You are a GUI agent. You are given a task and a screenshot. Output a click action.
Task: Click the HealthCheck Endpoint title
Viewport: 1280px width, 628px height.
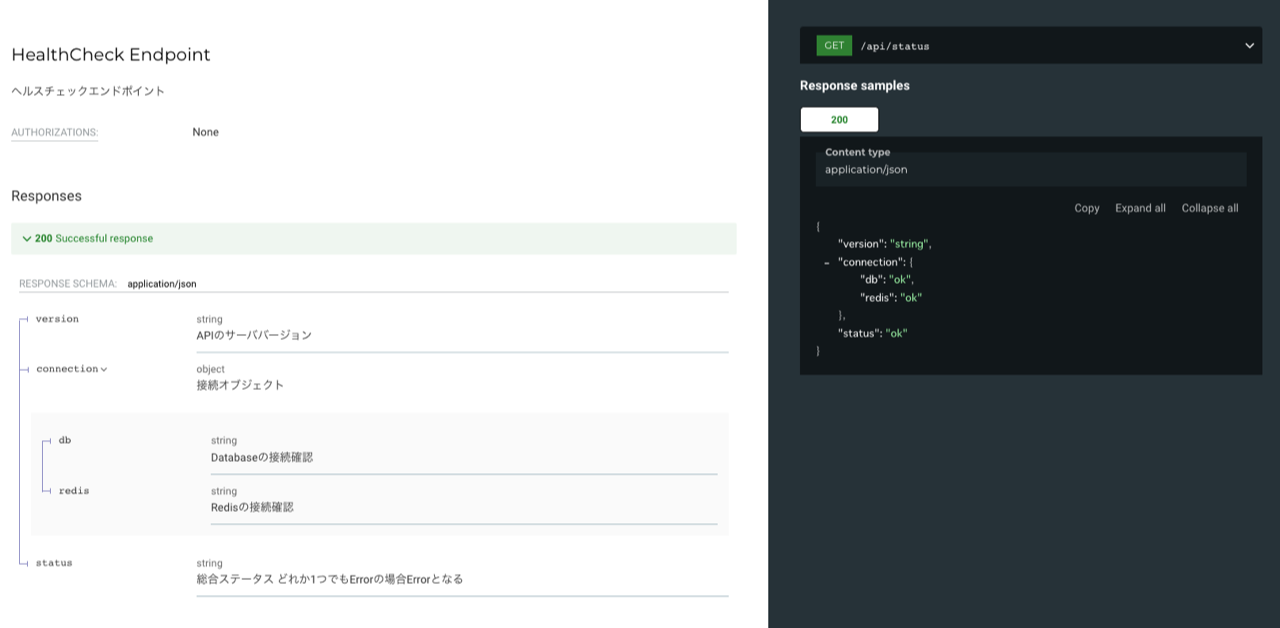(x=110, y=54)
